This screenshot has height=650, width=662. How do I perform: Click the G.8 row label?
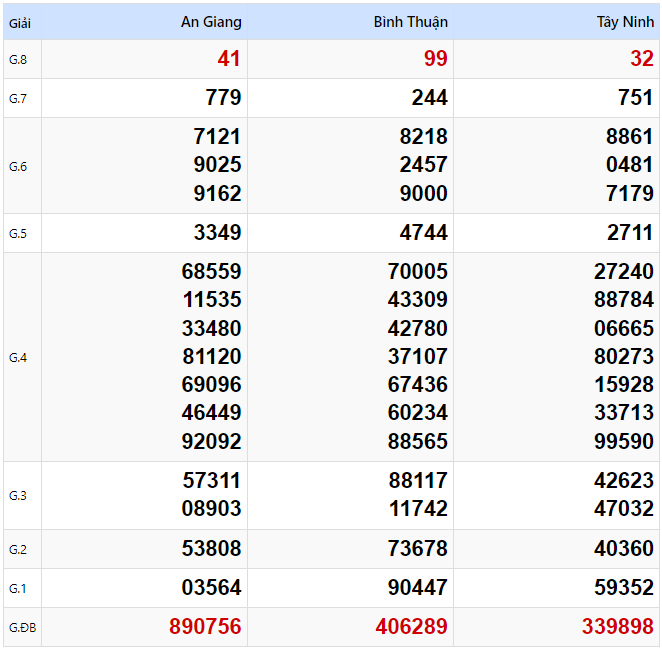coord(18,60)
